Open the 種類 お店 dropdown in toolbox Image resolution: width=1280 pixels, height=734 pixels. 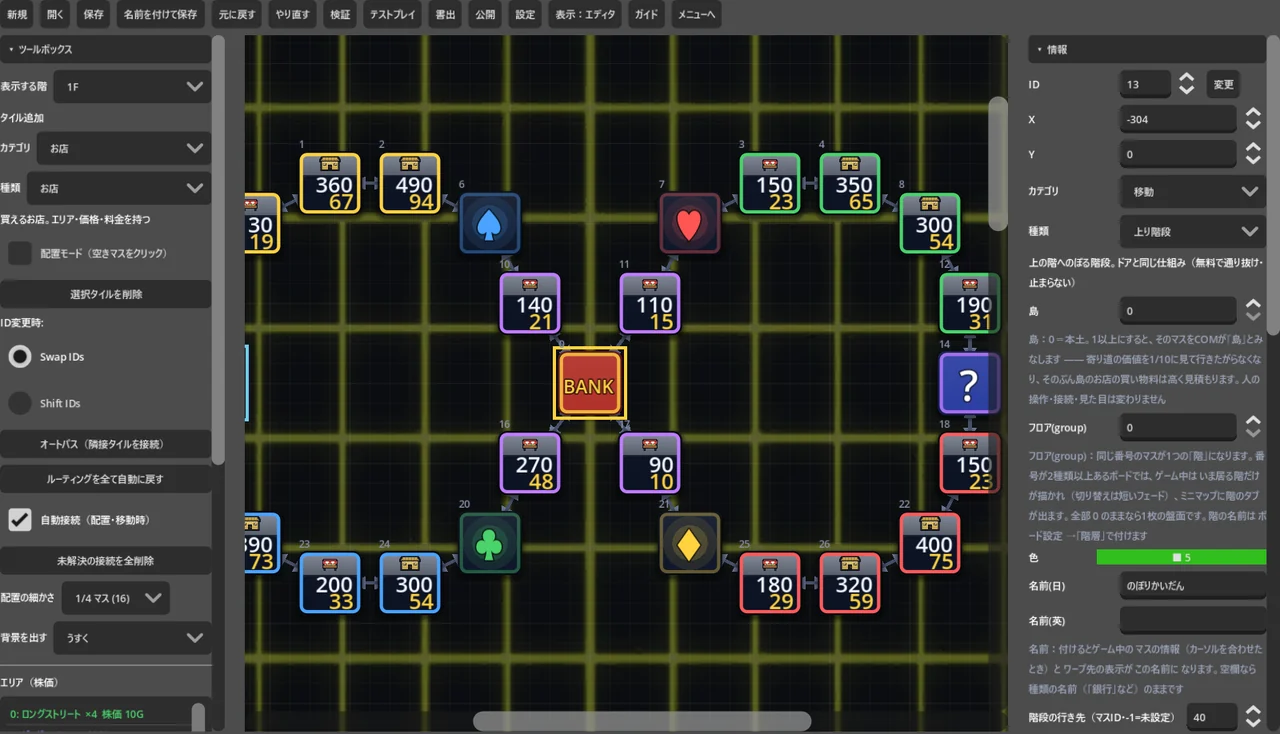pyautogui.click(x=119, y=188)
